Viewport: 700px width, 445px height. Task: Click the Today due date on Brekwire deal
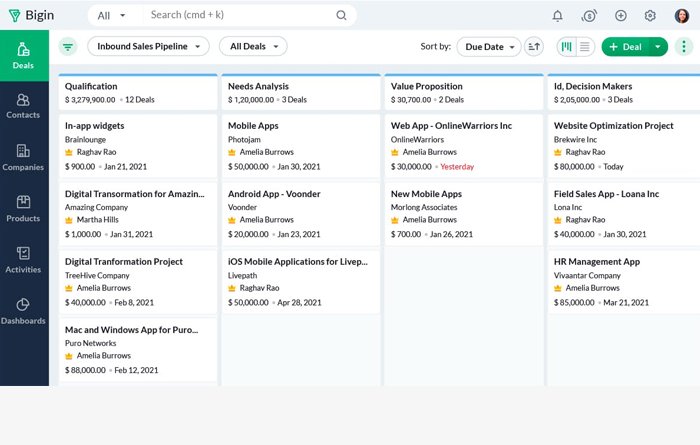click(x=613, y=167)
